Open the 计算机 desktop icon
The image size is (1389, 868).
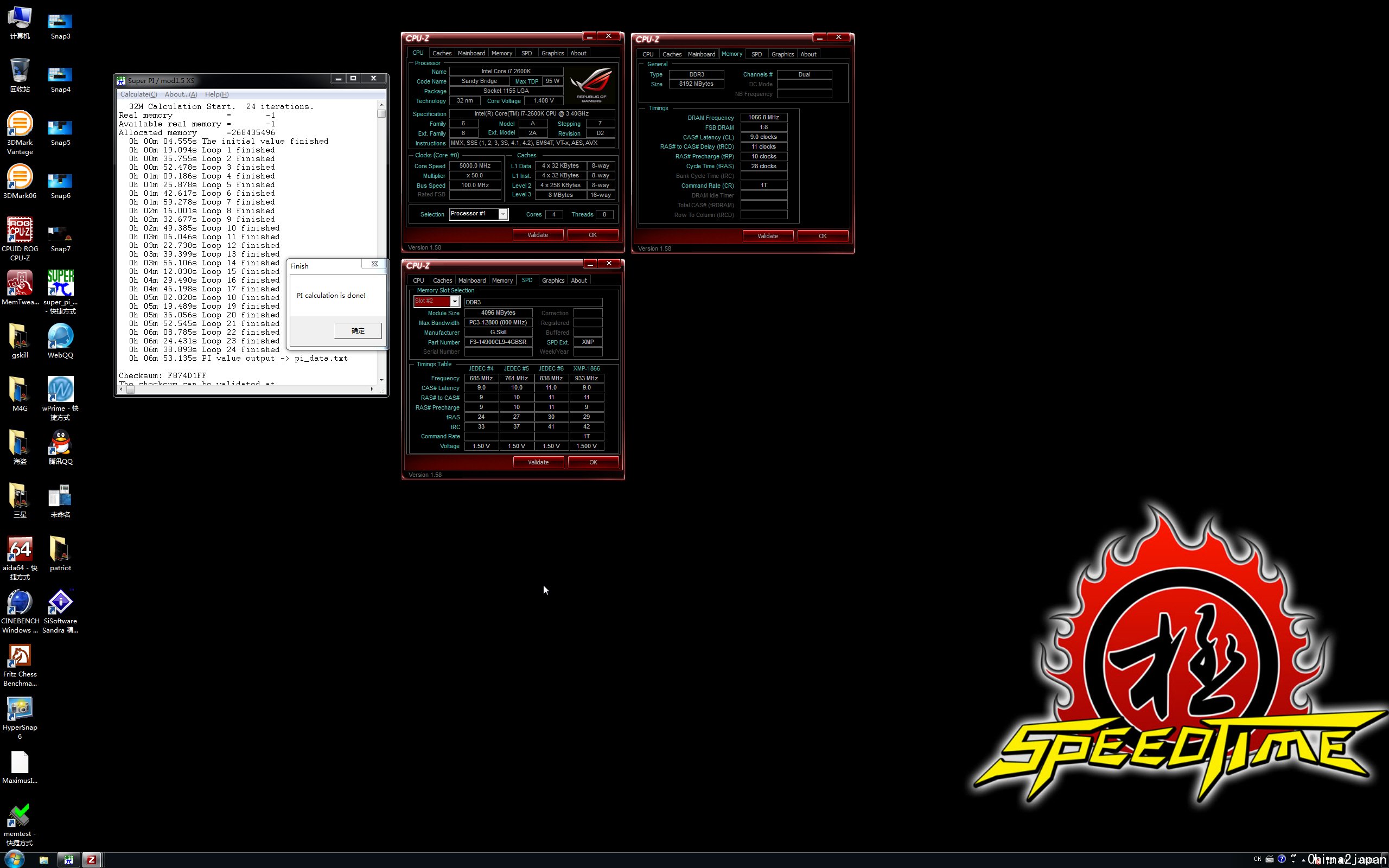click(20, 23)
